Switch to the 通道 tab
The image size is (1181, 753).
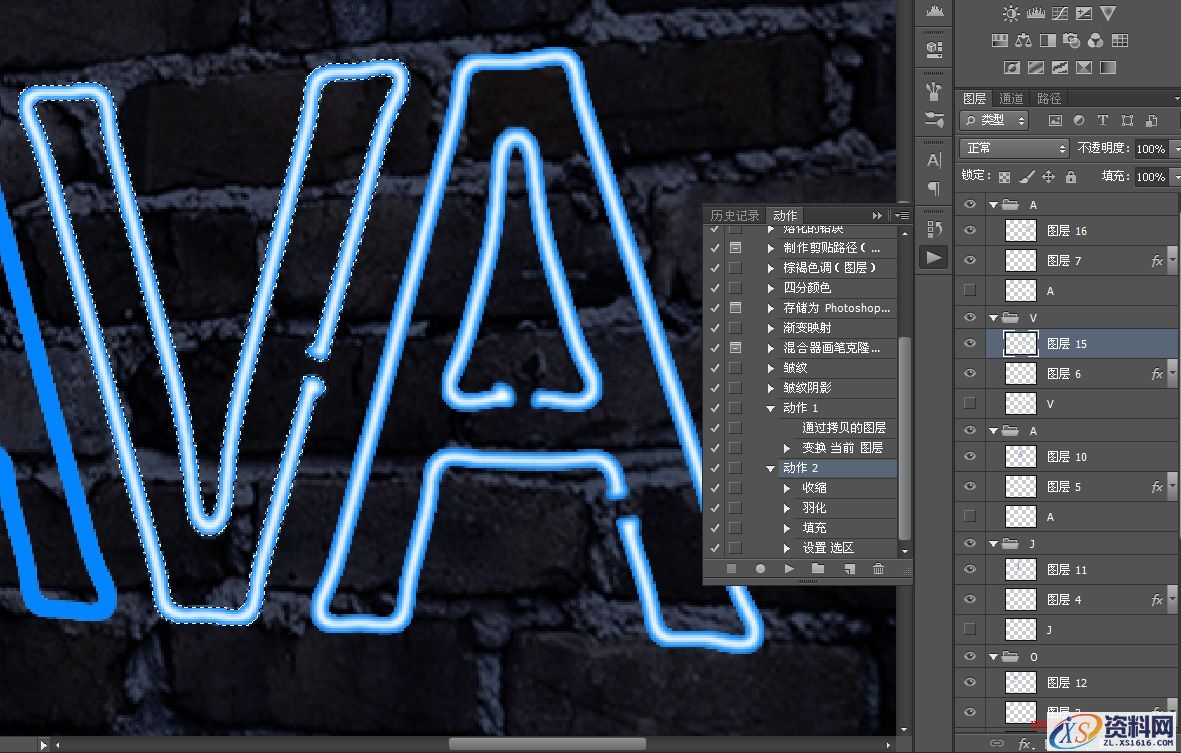pos(1012,98)
